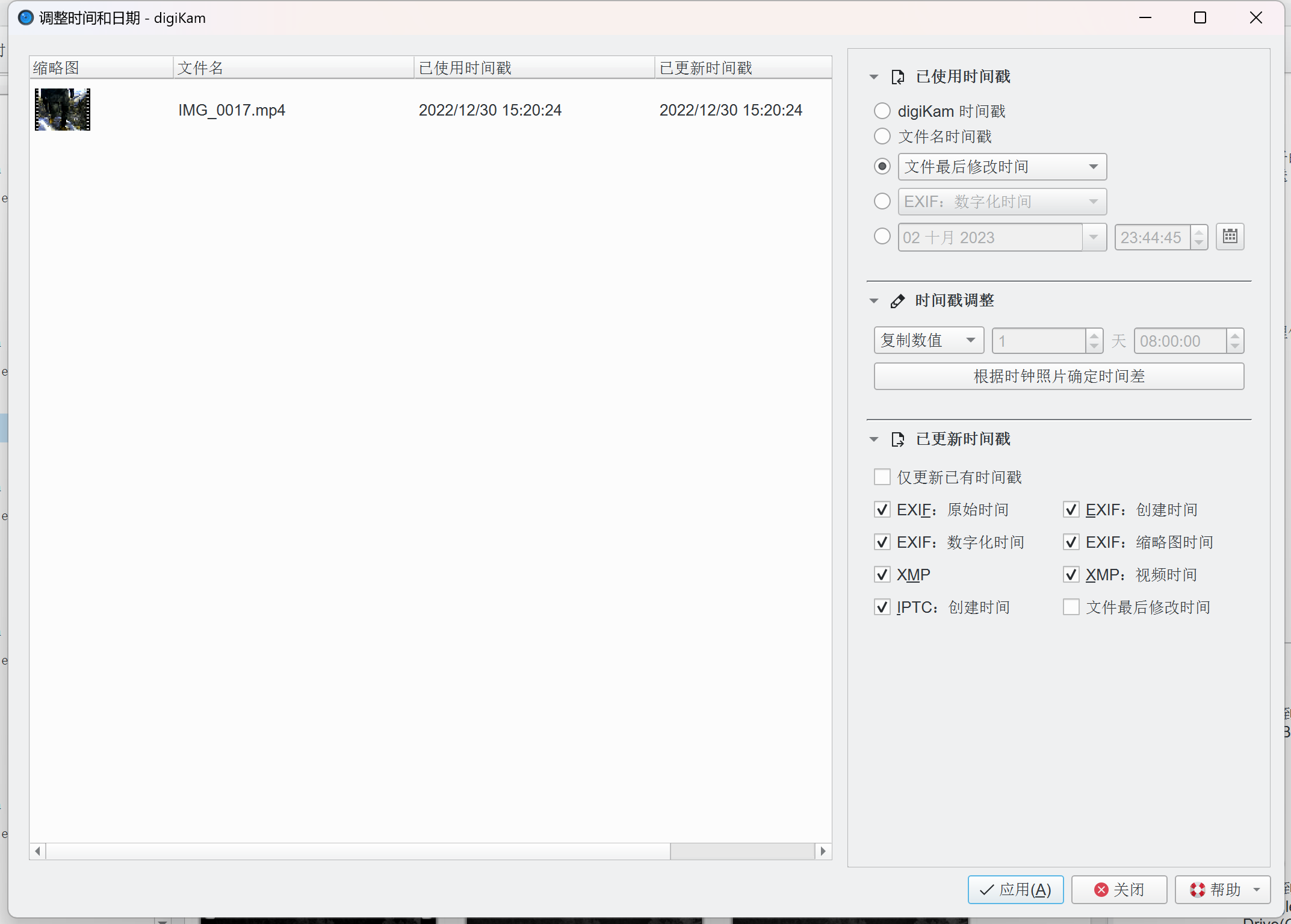Click 根据时钟照片确定时间差 button
Image resolution: width=1291 pixels, height=924 pixels.
(1059, 376)
